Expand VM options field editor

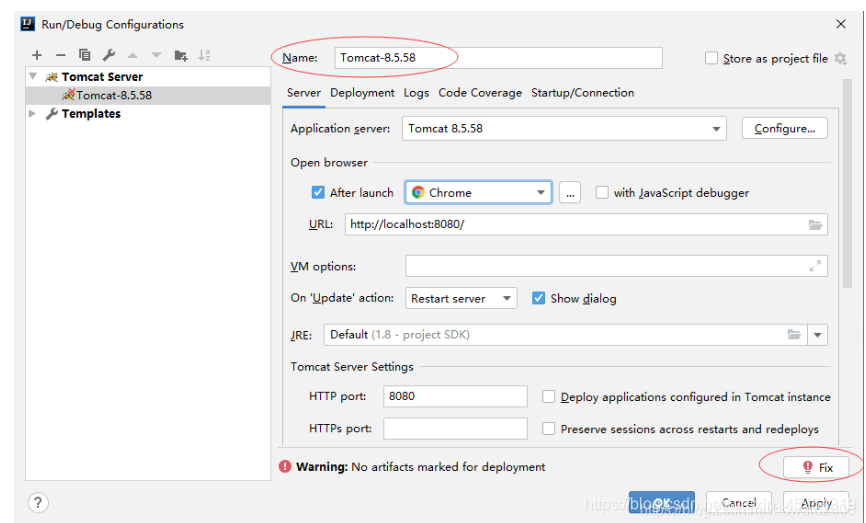click(x=815, y=266)
